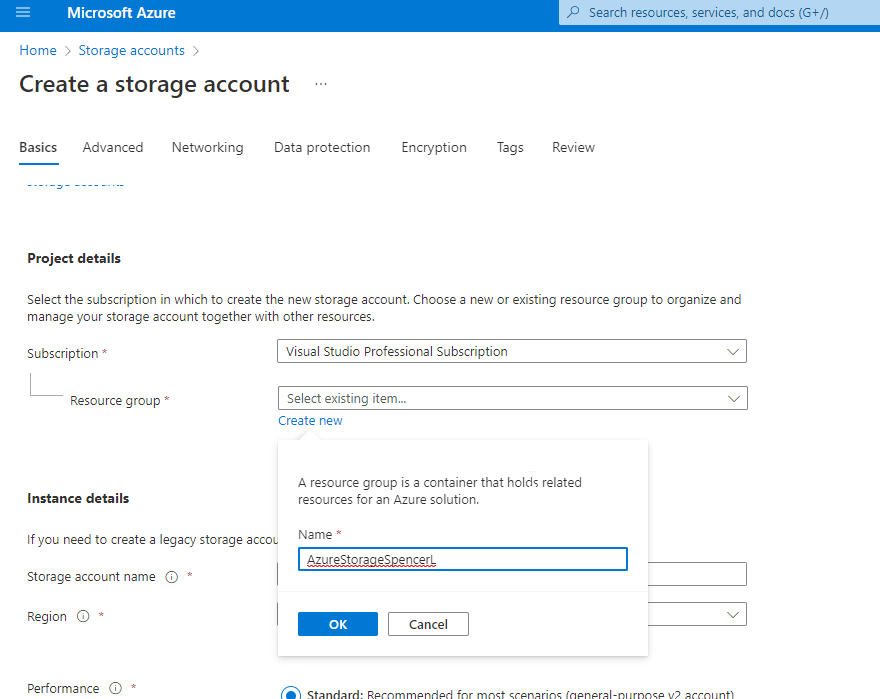Cancel the new resource group popup
Screen dimensions: 880x699
point(428,624)
